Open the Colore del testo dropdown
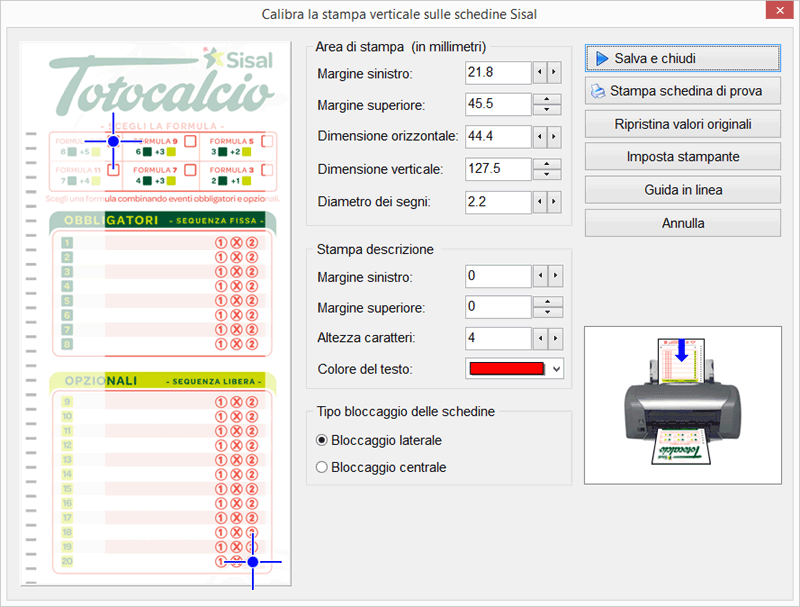This screenshot has width=800, height=607. click(x=556, y=369)
